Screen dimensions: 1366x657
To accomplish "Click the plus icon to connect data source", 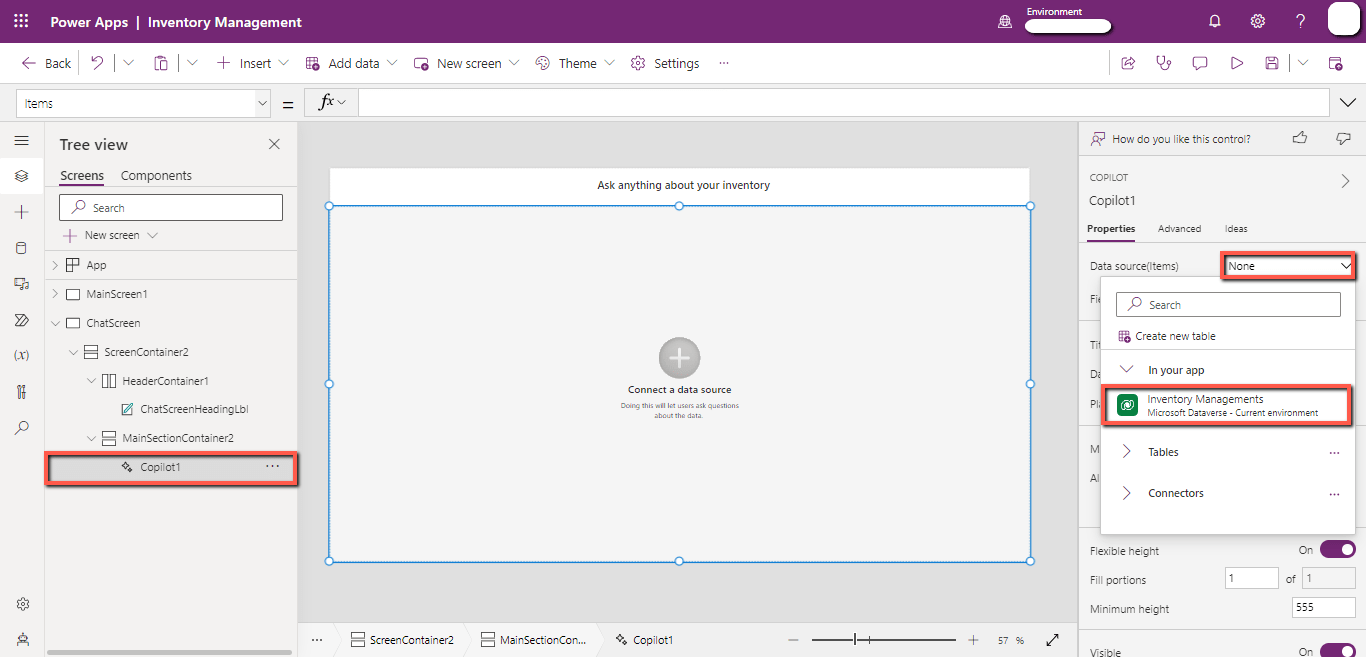I will (680, 358).
